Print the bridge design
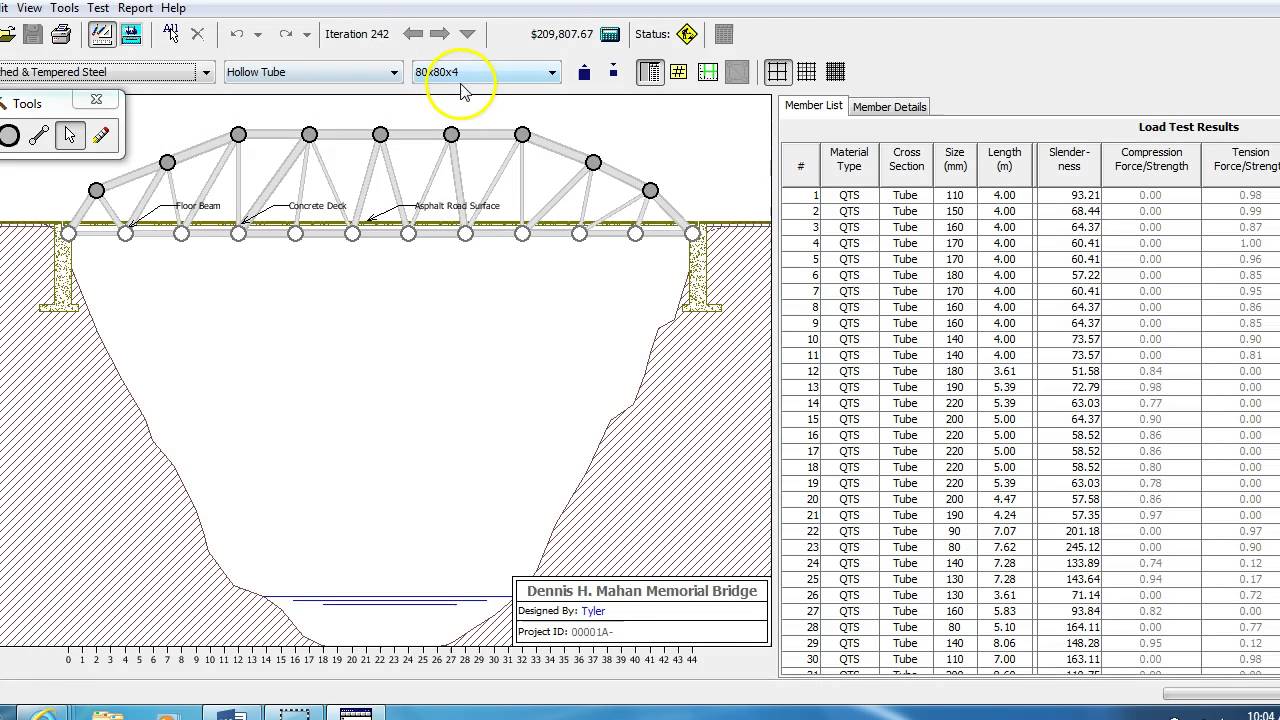Viewport: 1280px width, 720px height. (61, 33)
